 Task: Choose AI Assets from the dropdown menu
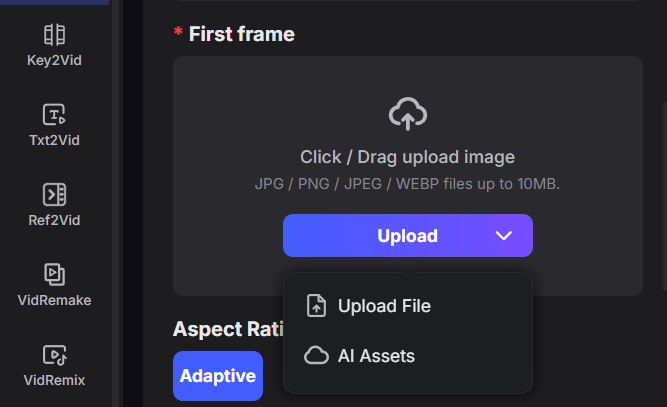[x=376, y=356]
